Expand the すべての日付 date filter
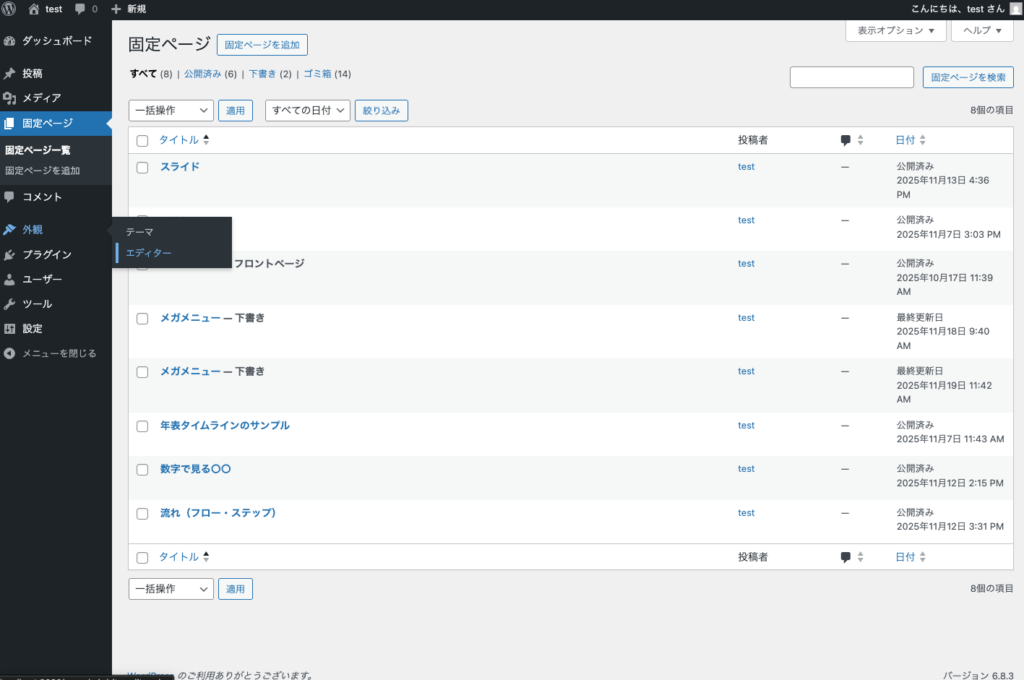Image resolution: width=1024 pixels, height=680 pixels. pos(307,111)
